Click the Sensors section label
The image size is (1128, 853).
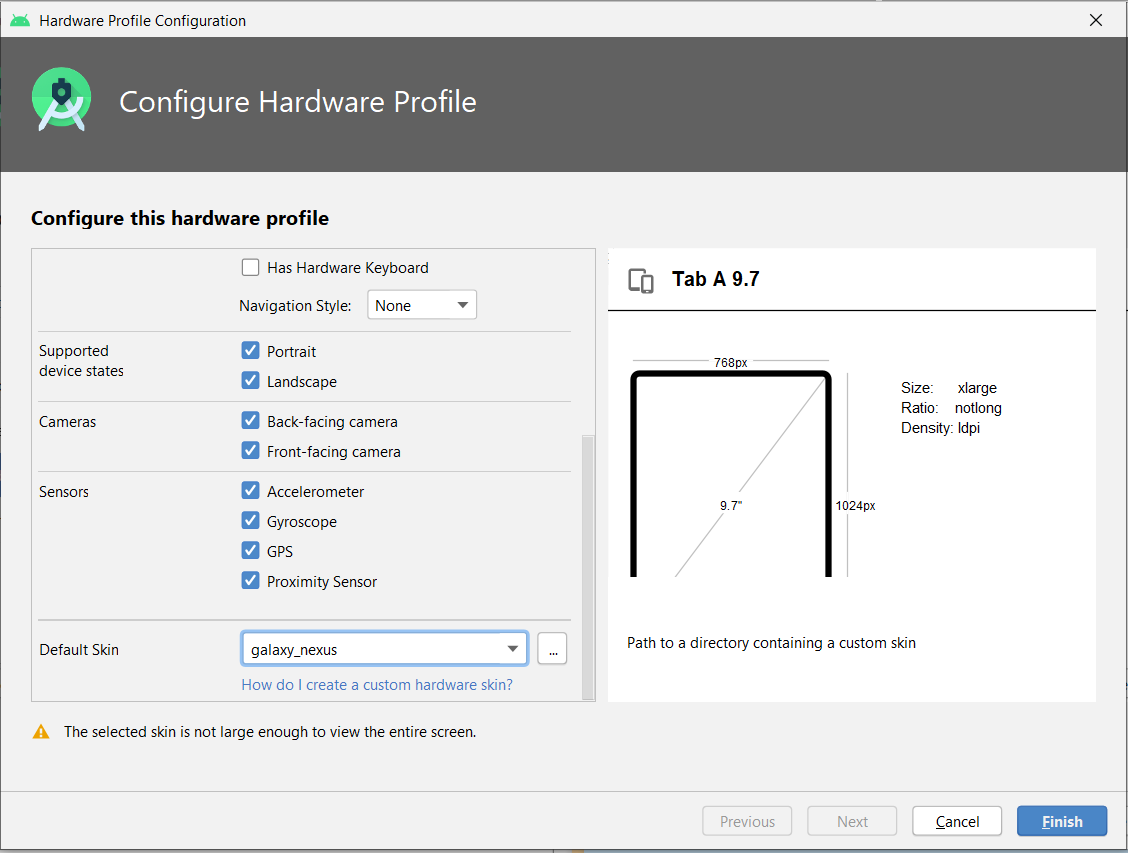pos(64,491)
